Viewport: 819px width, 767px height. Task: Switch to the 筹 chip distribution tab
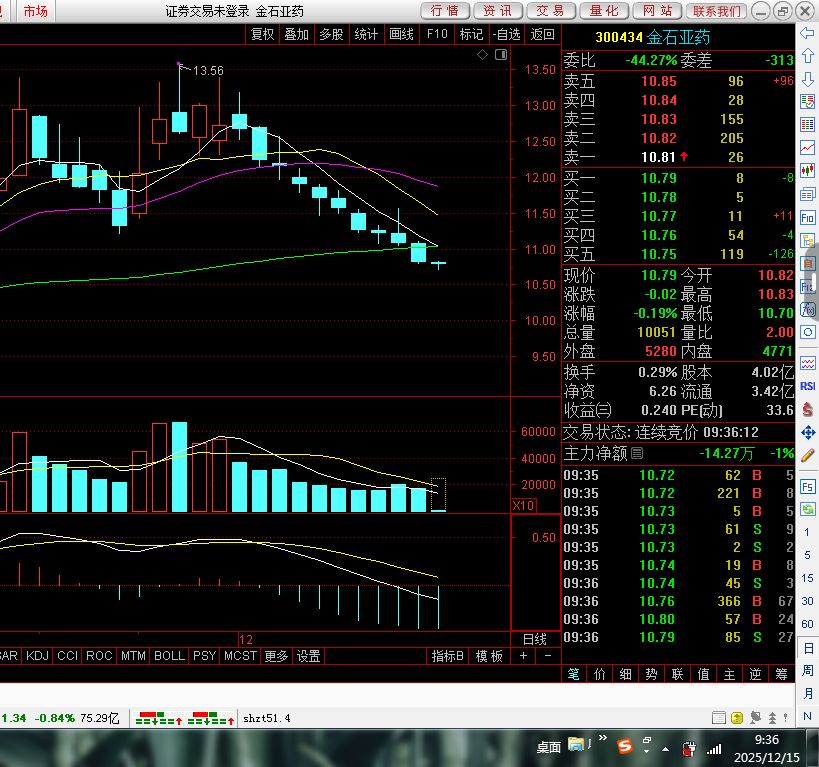[781, 674]
